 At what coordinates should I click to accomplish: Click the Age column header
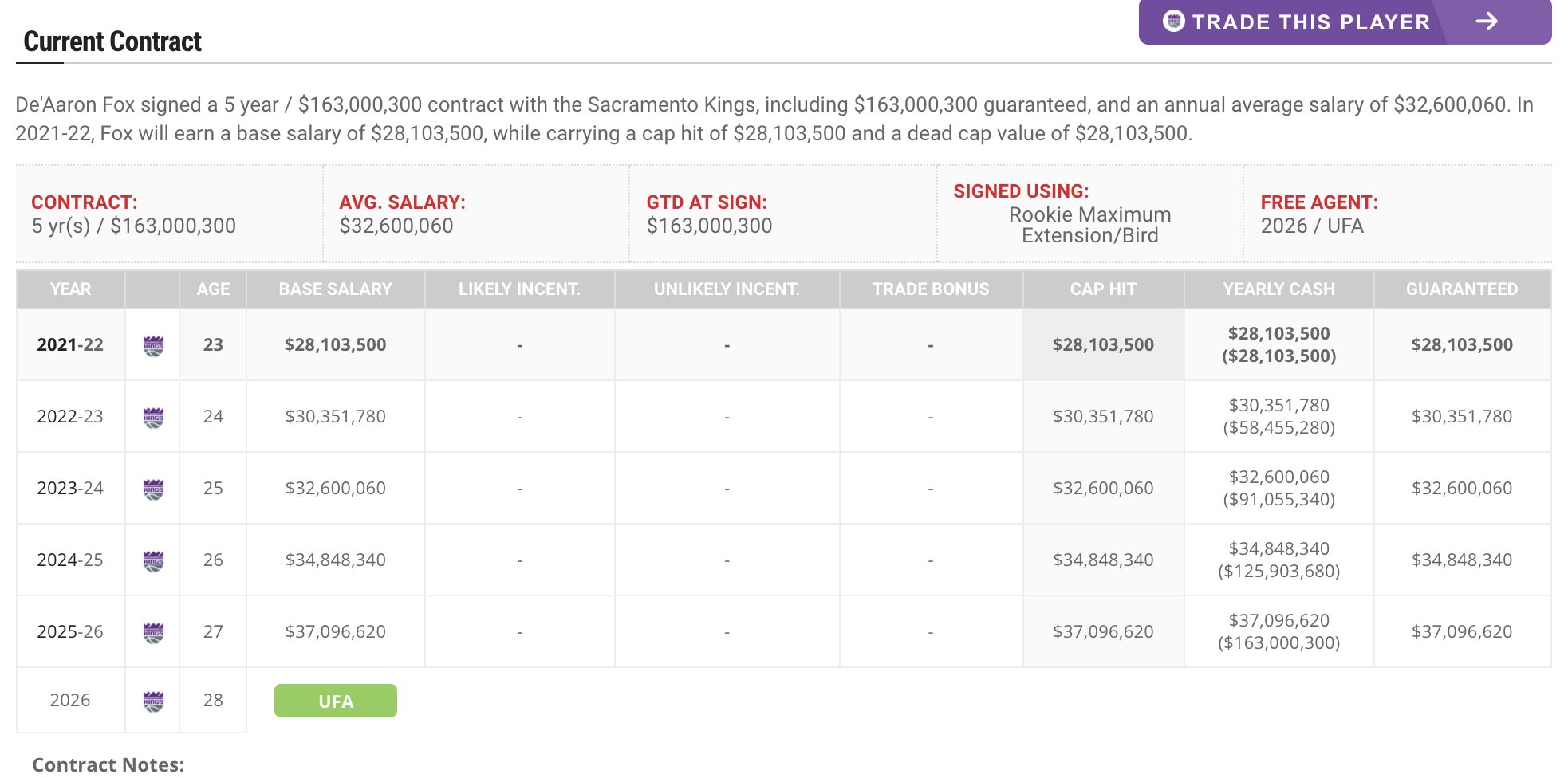[x=213, y=289]
